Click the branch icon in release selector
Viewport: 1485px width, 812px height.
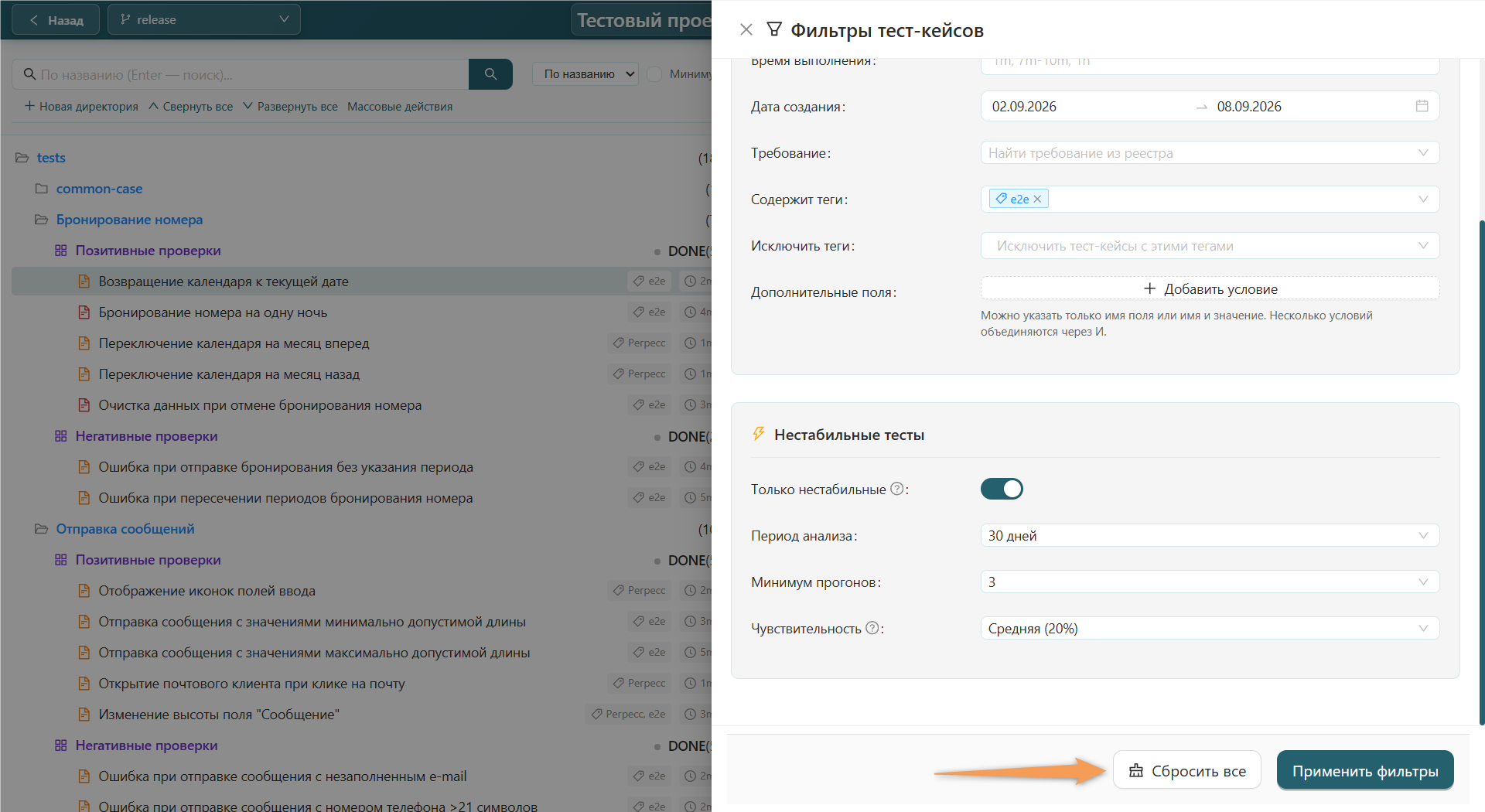pyautogui.click(x=125, y=19)
